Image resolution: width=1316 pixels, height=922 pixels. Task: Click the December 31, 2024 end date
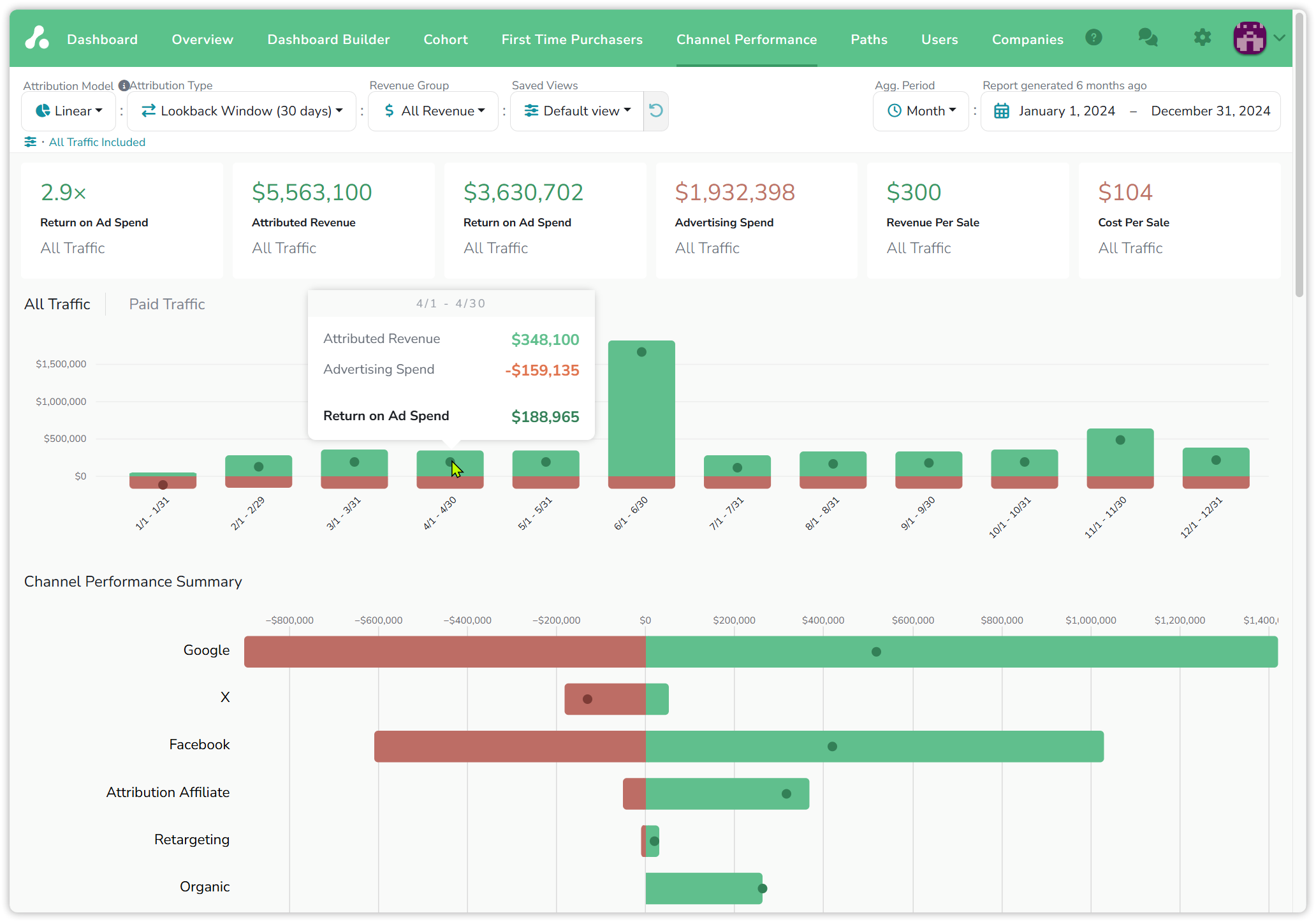1210,111
